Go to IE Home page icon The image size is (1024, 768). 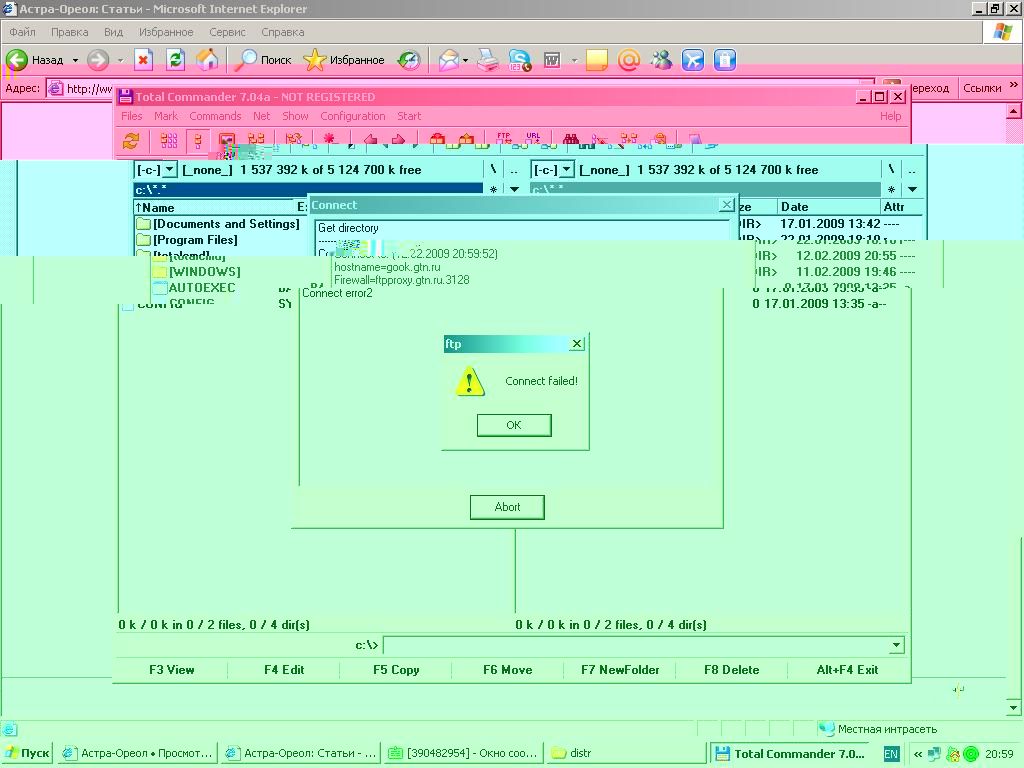pos(207,60)
